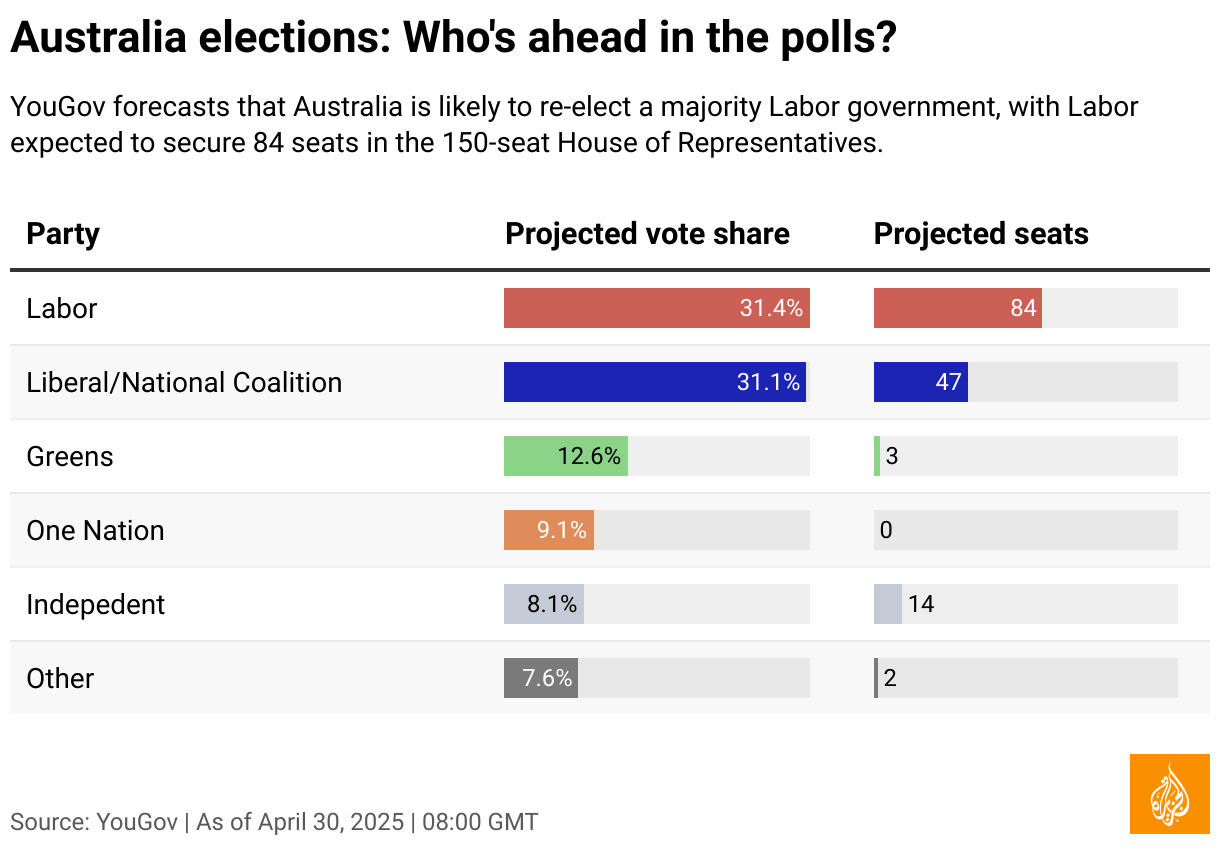Click Labor's 84 projected seats bar
This screenshot has height=850, width=1220.
coord(957,308)
